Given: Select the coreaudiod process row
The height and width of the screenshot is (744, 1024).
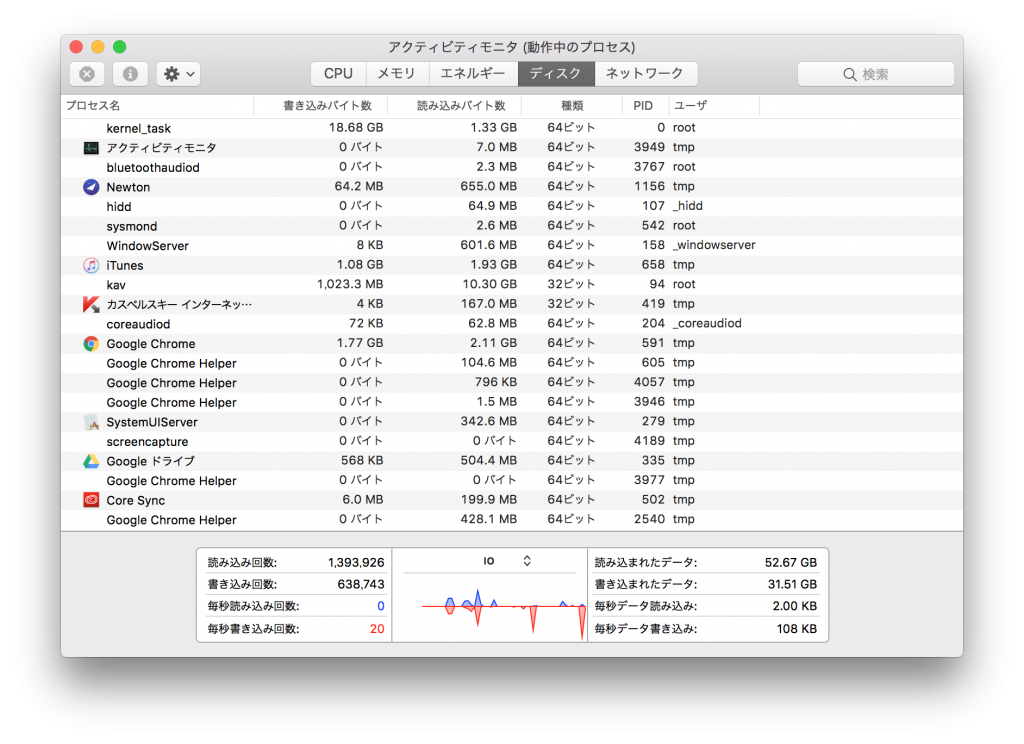Looking at the screenshot, I should [x=512, y=324].
